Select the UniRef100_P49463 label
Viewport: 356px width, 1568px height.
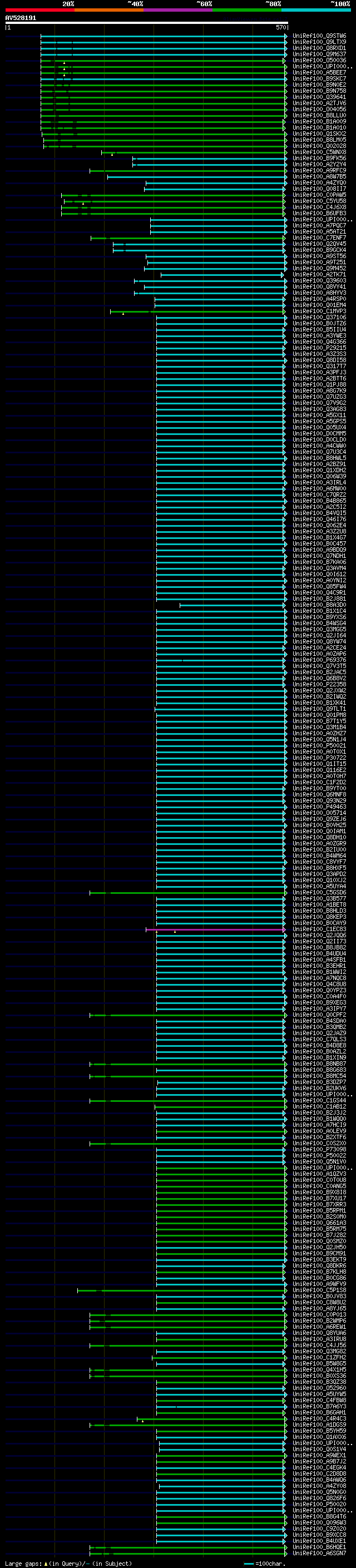coord(319,807)
